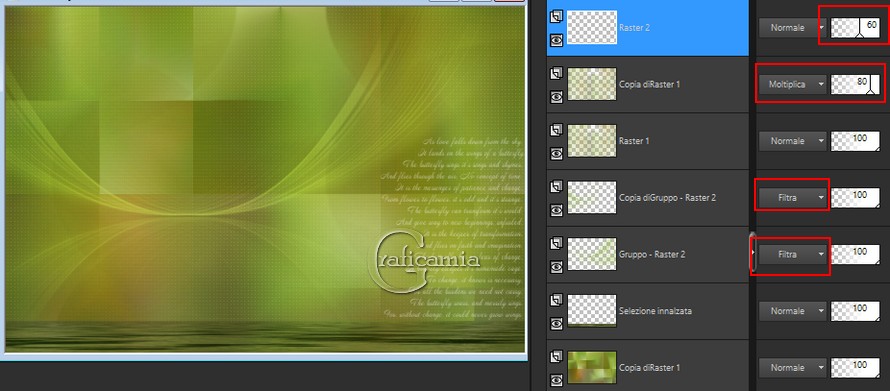890x391 pixels.
Task: Click opacity slider showing 80 on Copia diRaster 1
Action: [x=855, y=84]
